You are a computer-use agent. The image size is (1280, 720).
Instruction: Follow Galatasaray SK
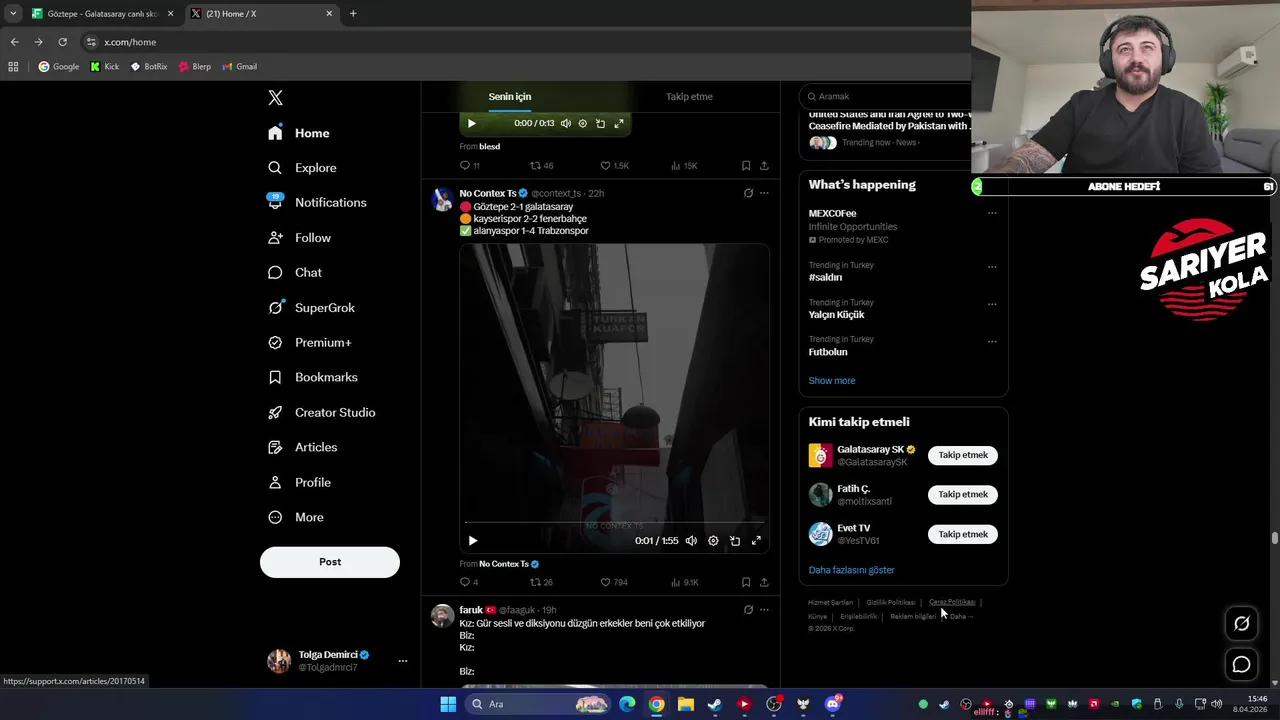963,455
